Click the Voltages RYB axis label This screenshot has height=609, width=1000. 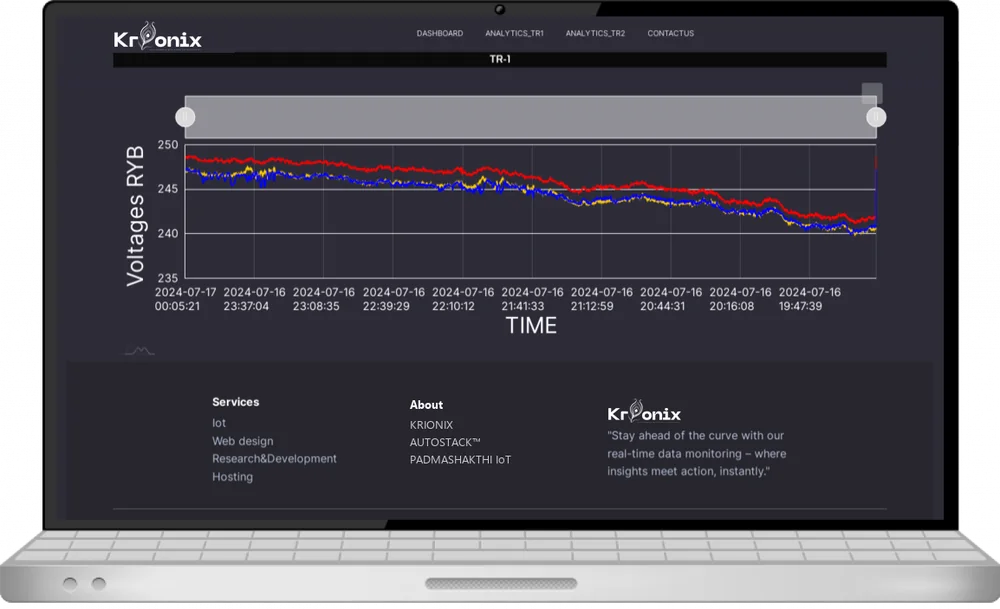135,216
